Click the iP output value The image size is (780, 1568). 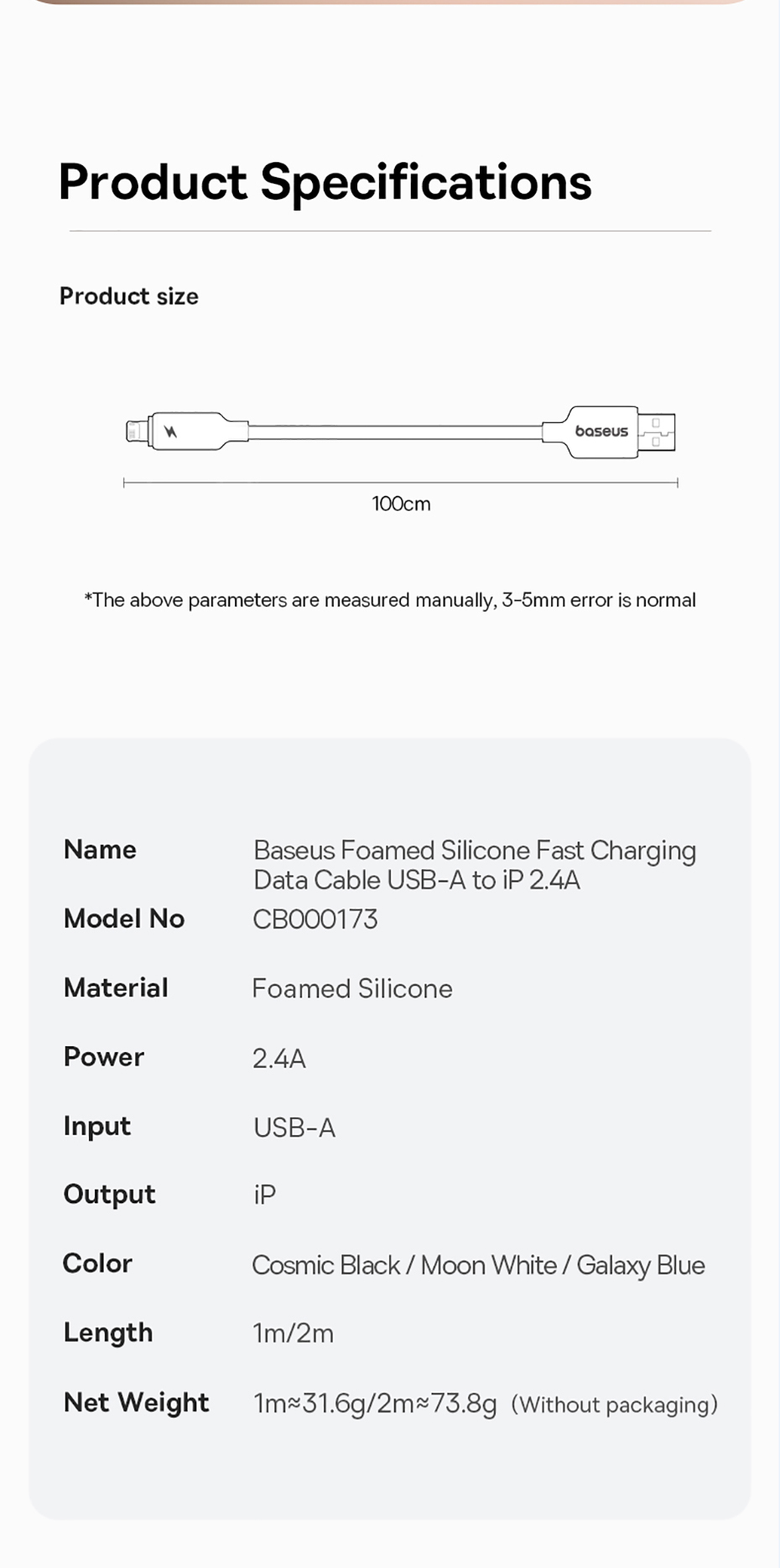click(x=265, y=1195)
